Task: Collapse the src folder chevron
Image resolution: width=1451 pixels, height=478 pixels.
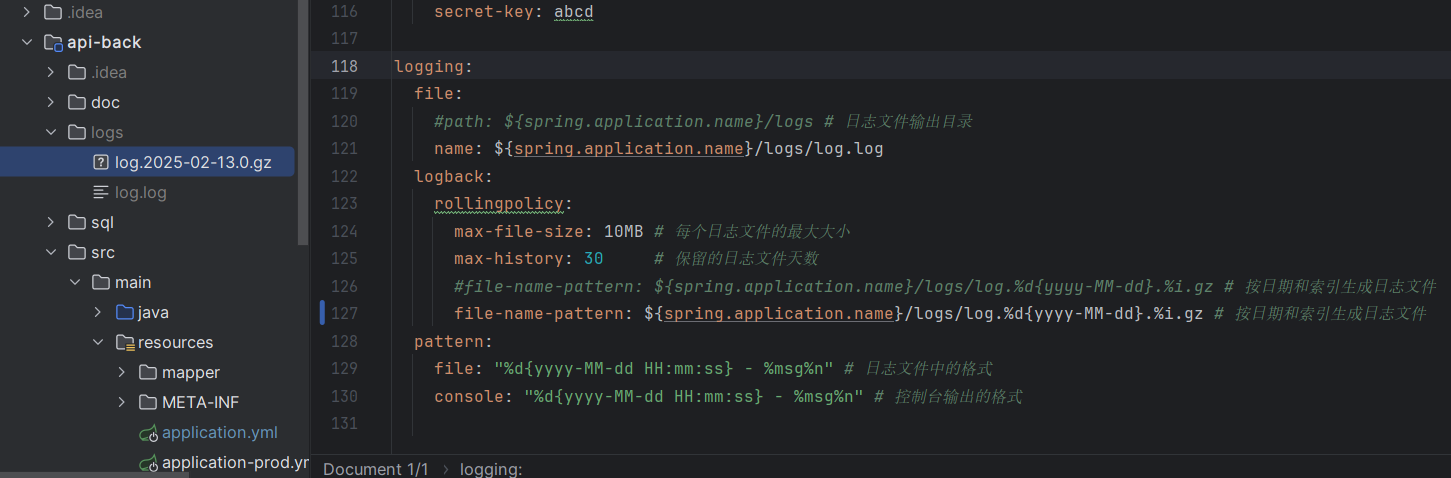Action: (x=50, y=252)
